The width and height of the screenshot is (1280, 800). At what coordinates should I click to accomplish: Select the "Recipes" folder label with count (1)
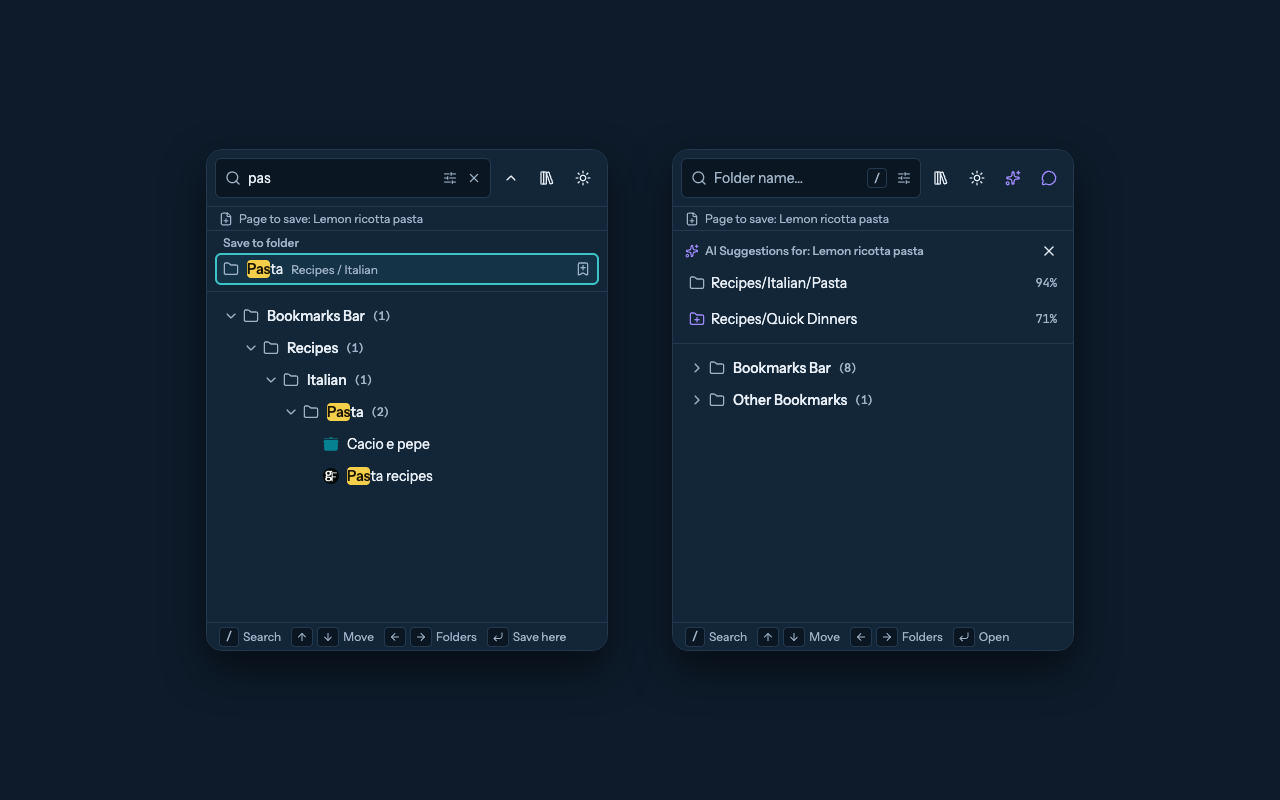[x=313, y=348]
